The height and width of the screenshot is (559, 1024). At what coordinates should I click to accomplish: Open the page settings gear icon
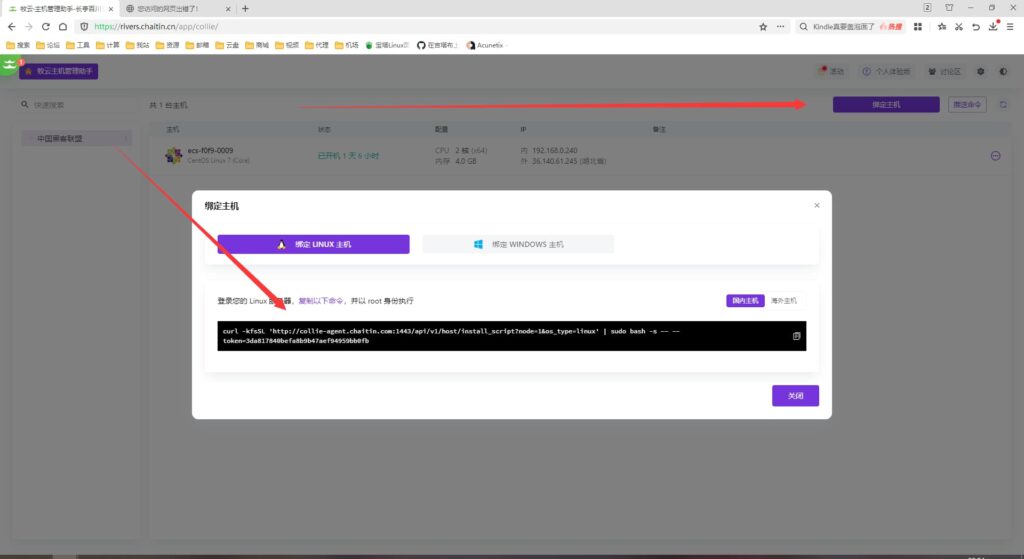click(980, 71)
